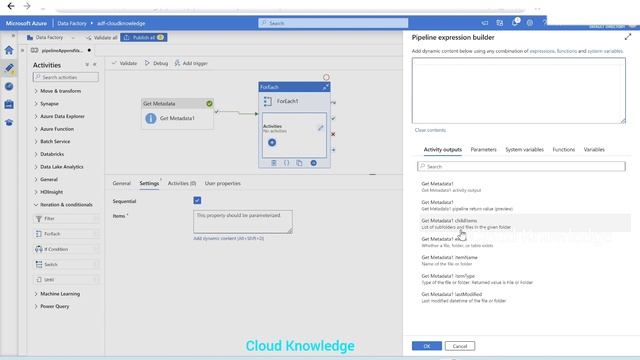Open the Monitor gauge icon in sidebar
Screen dimensions: 640x360
click(9, 87)
